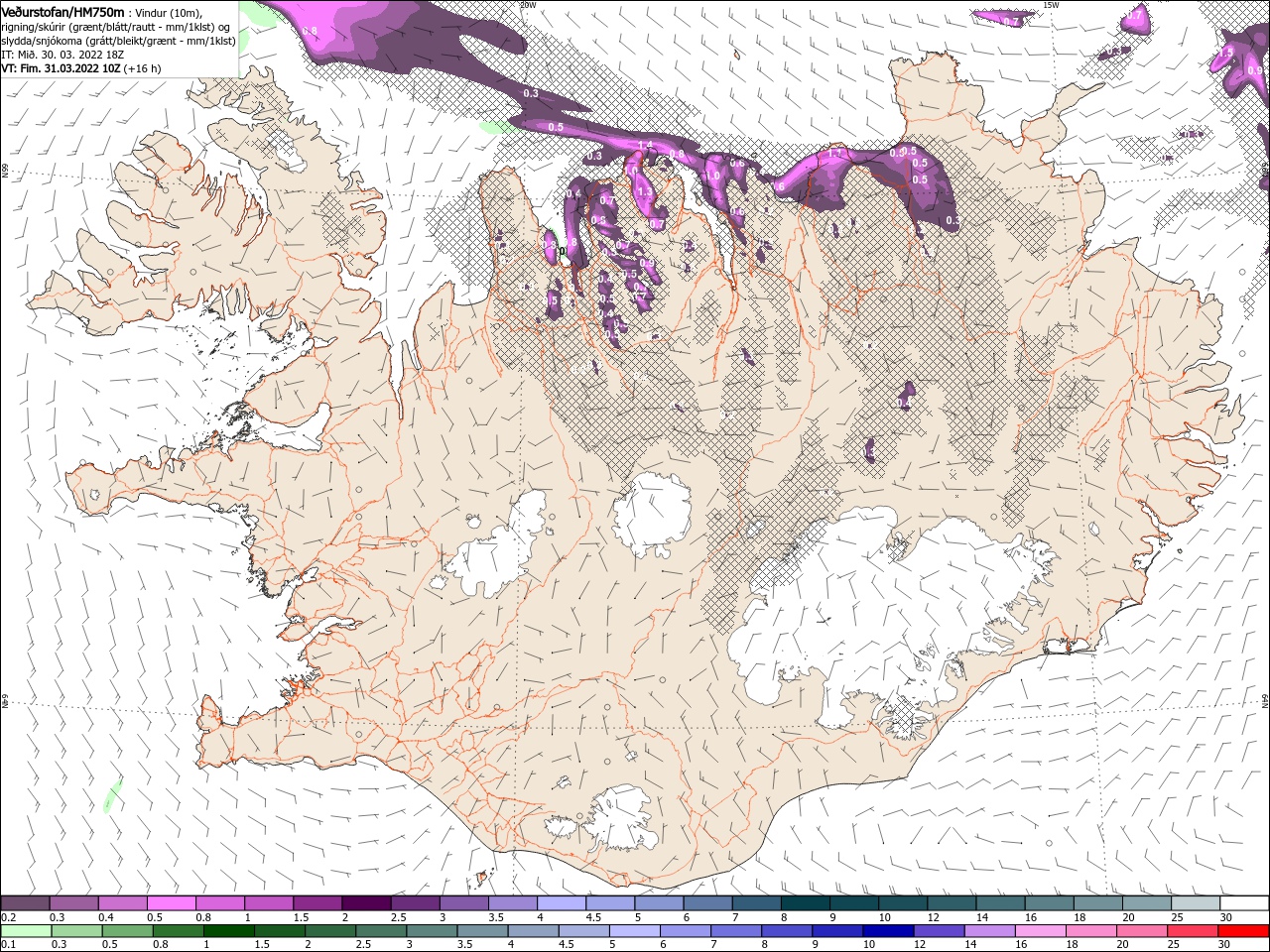
Task: Select the 25–30 swatch in lower legend row
Action: point(1192,931)
